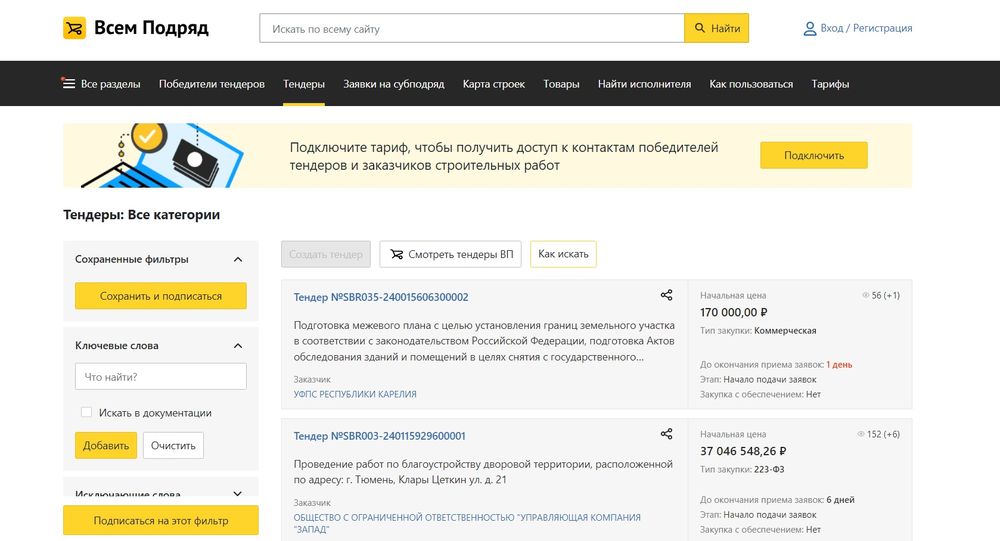The image size is (1000, 541).
Task: Click the views eye icon showing 56
Action: [x=865, y=296]
